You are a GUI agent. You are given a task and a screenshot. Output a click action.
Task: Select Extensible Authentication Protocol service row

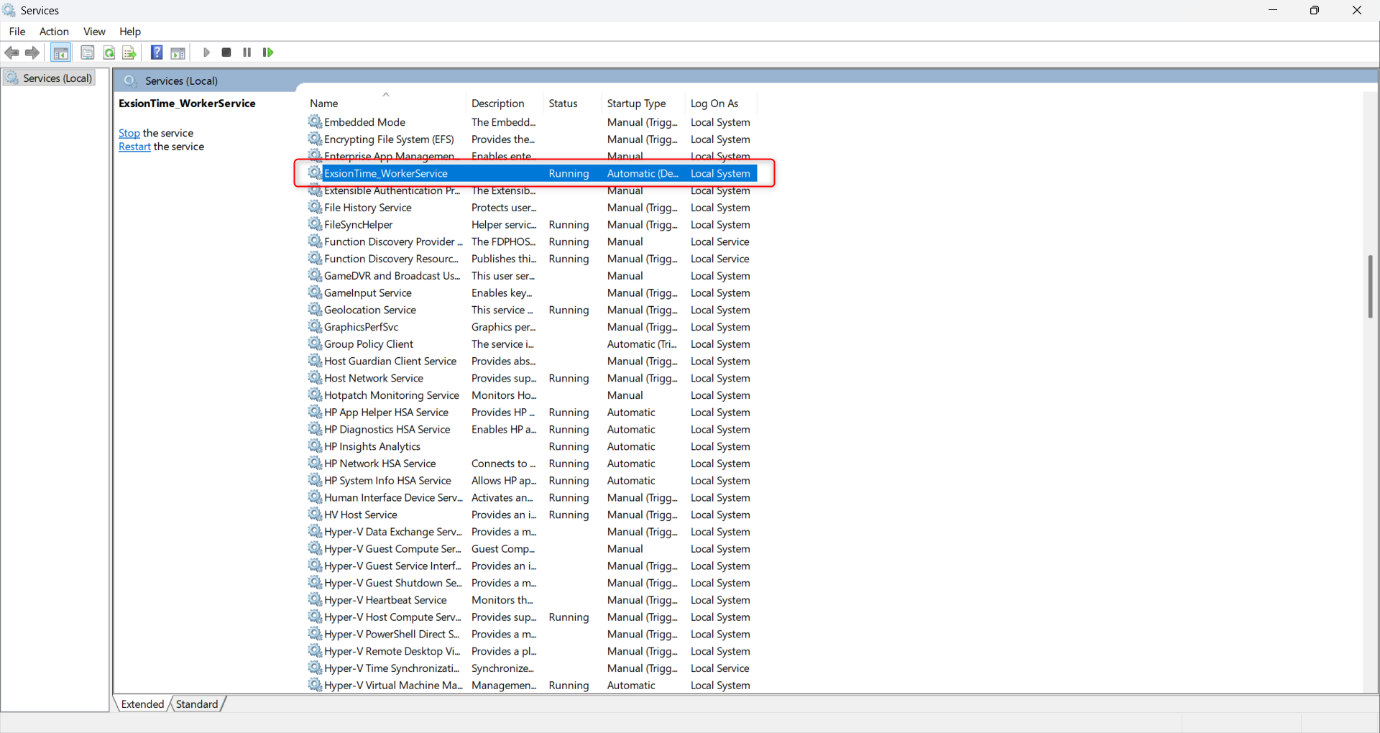pos(531,190)
